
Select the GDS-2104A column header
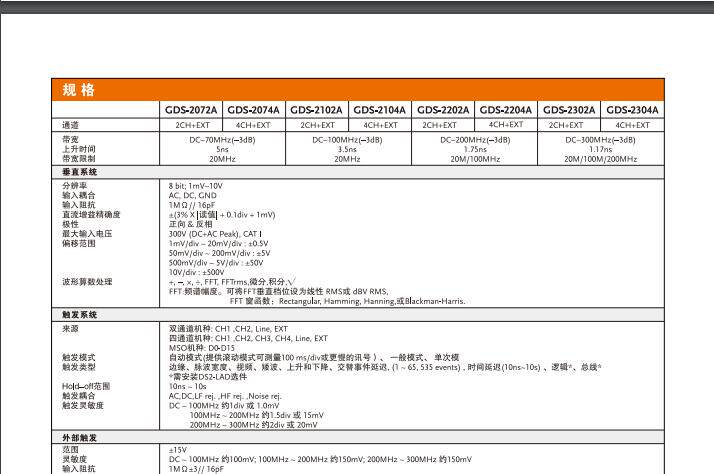click(x=379, y=110)
